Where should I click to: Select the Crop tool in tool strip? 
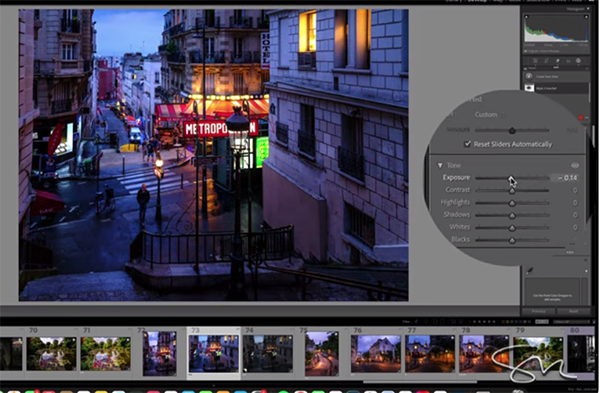[546, 60]
